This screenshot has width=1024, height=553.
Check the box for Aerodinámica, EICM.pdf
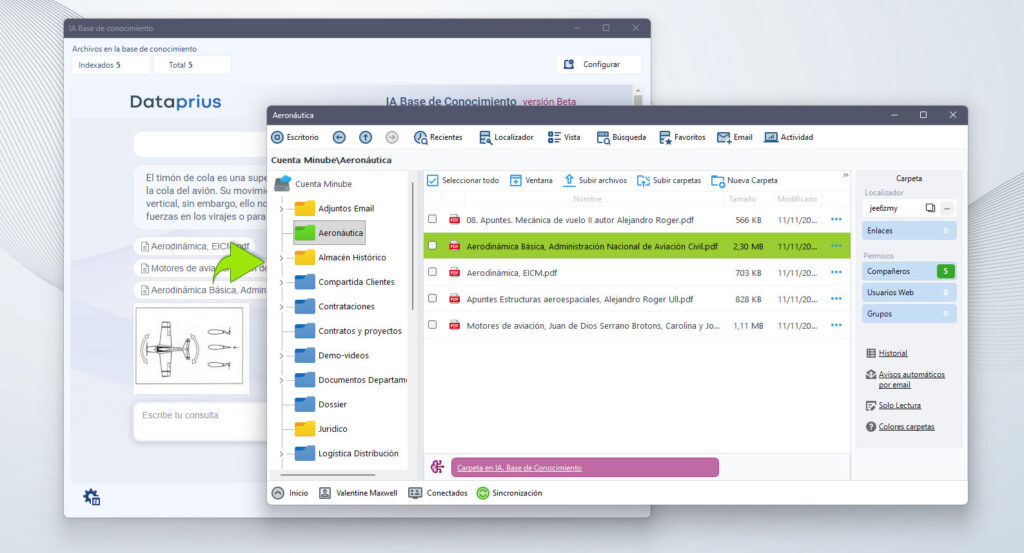(x=433, y=272)
